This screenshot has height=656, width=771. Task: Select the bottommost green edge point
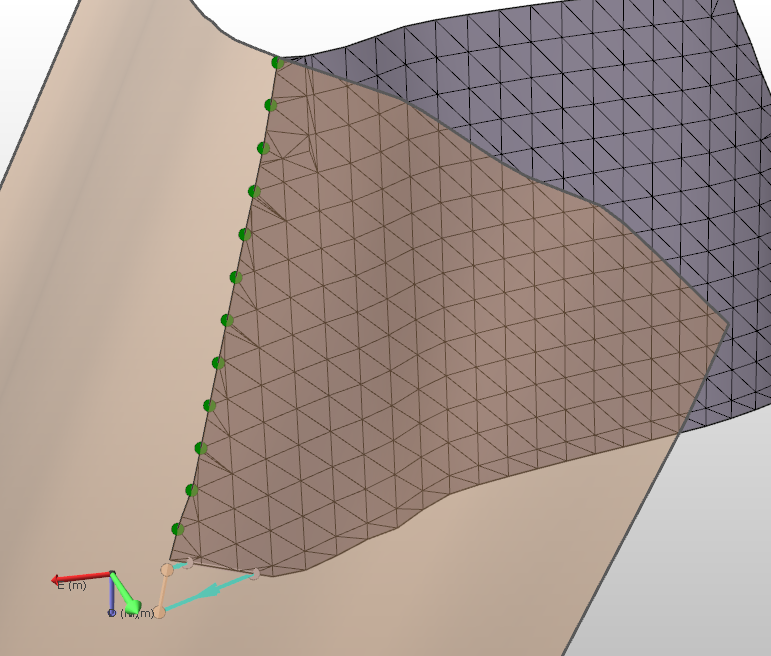[x=177, y=529]
